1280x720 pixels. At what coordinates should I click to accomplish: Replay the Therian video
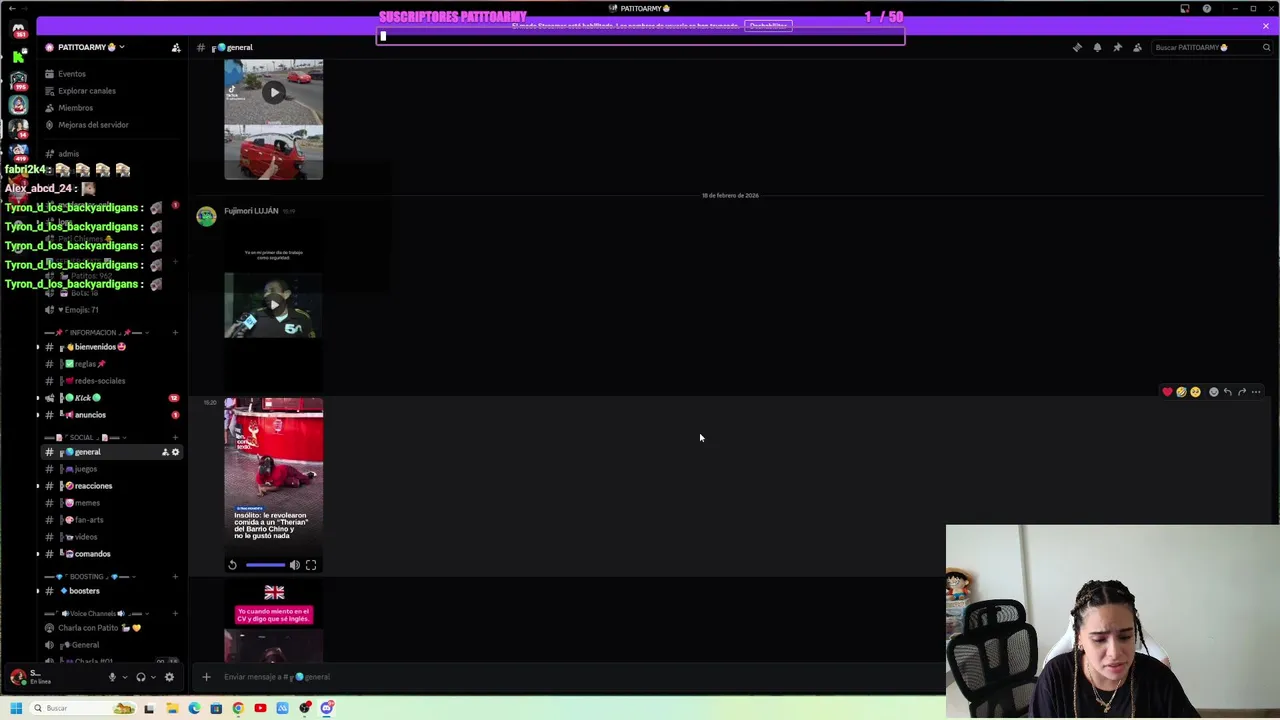point(232,565)
